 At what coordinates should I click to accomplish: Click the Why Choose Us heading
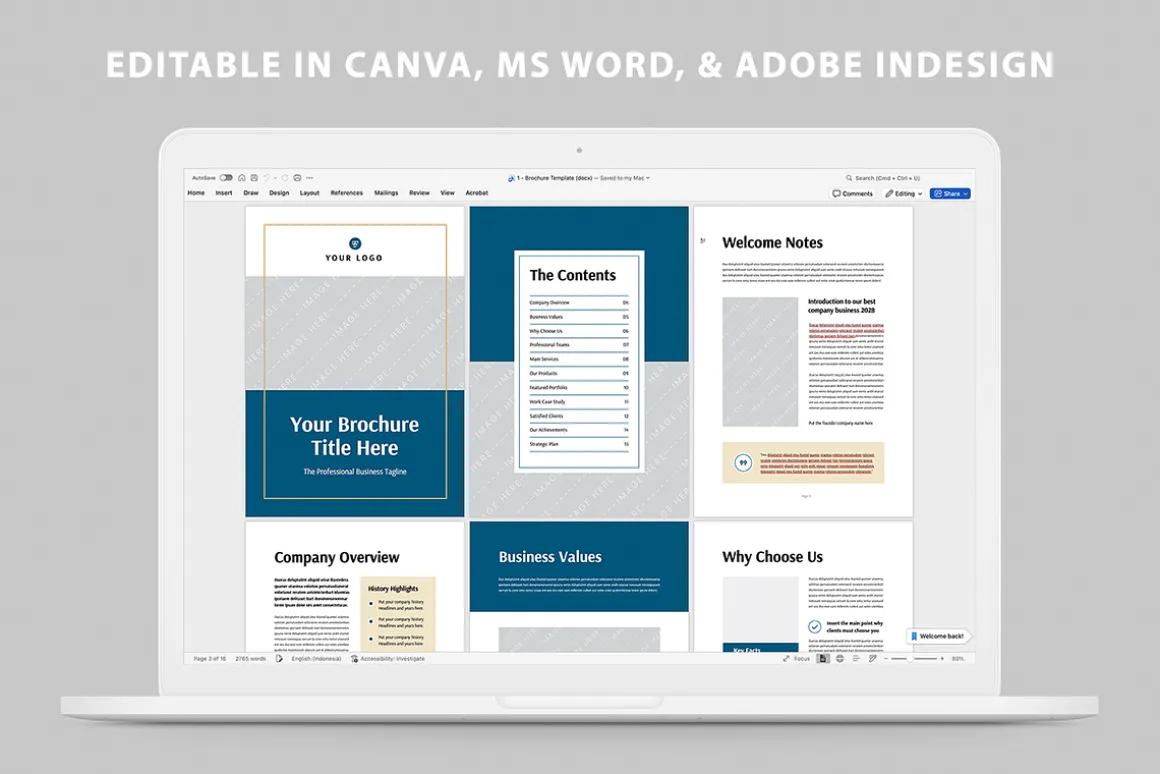pyautogui.click(x=772, y=556)
